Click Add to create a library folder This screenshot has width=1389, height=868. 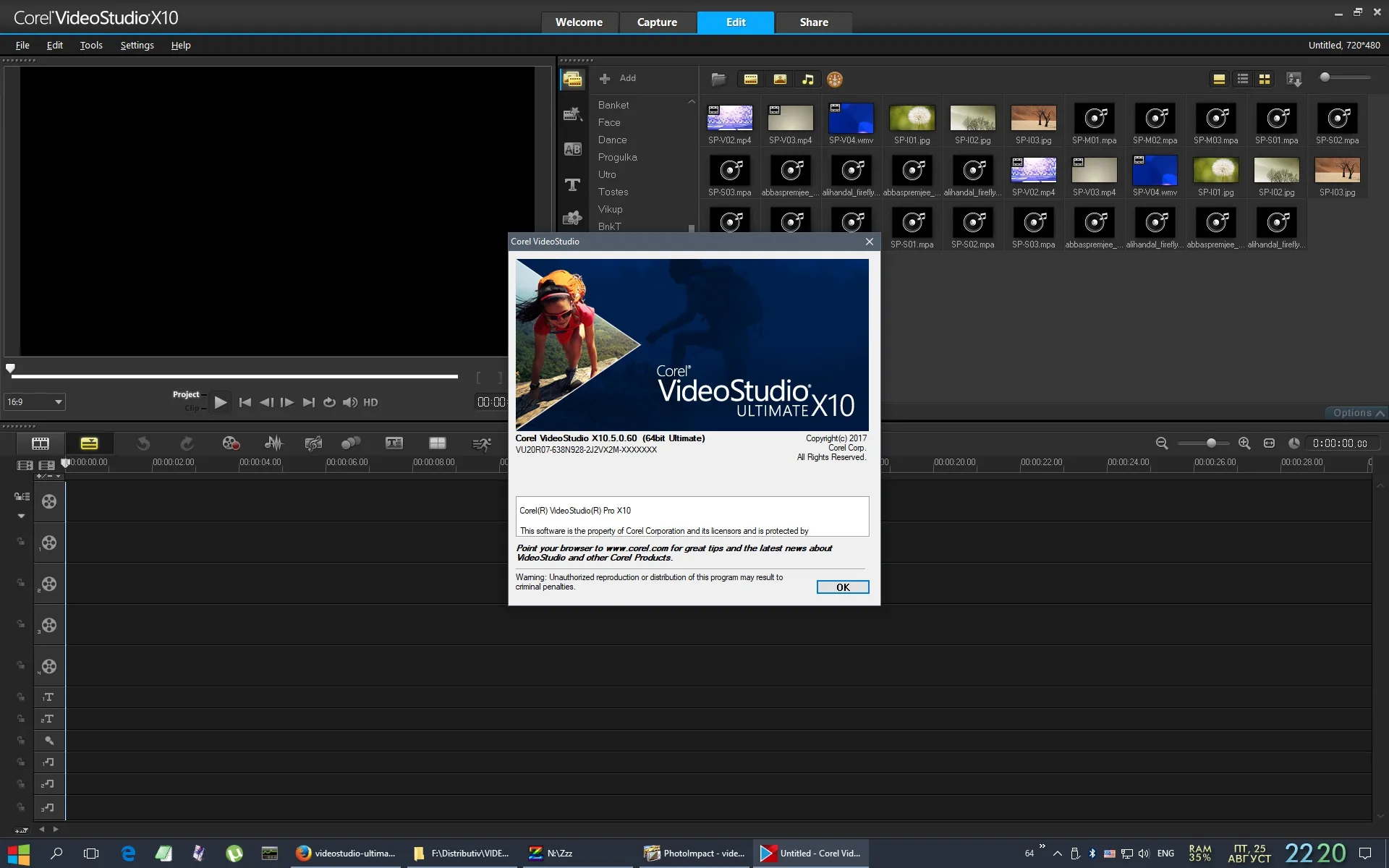tap(619, 78)
